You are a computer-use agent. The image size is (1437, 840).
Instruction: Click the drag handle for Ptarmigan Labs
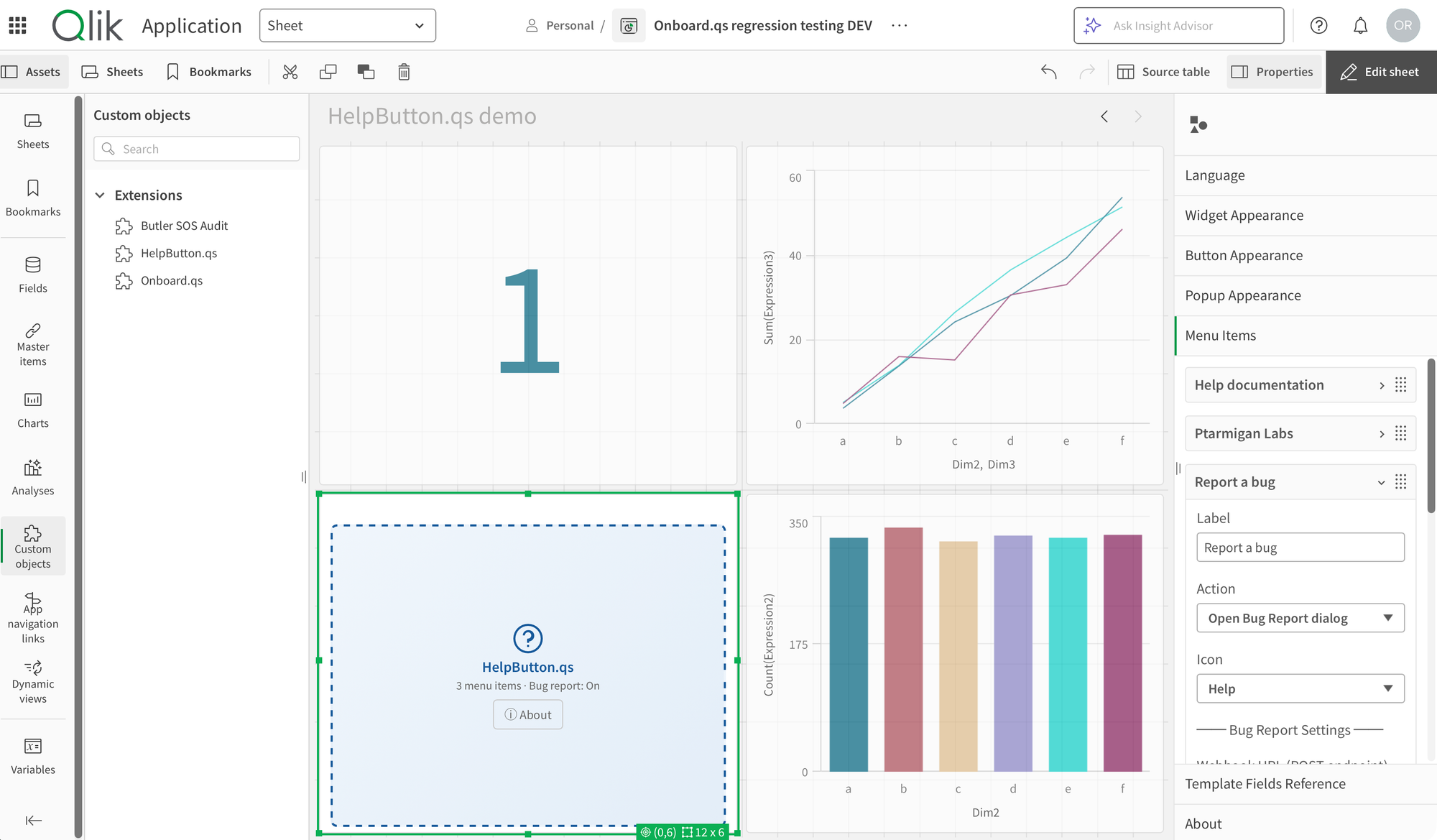pyautogui.click(x=1400, y=433)
